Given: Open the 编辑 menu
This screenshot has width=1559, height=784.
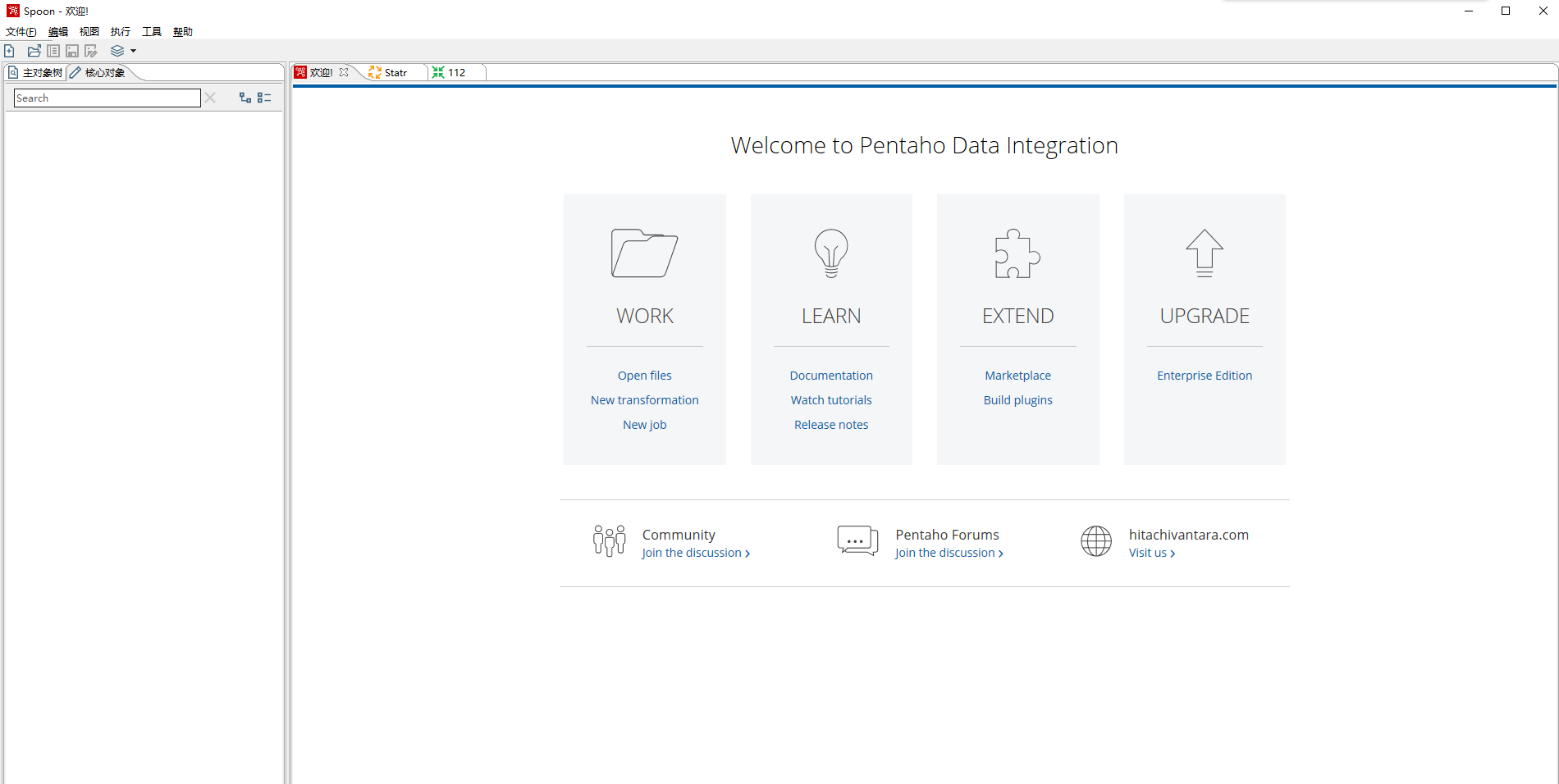Looking at the screenshot, I should (58, 32).
